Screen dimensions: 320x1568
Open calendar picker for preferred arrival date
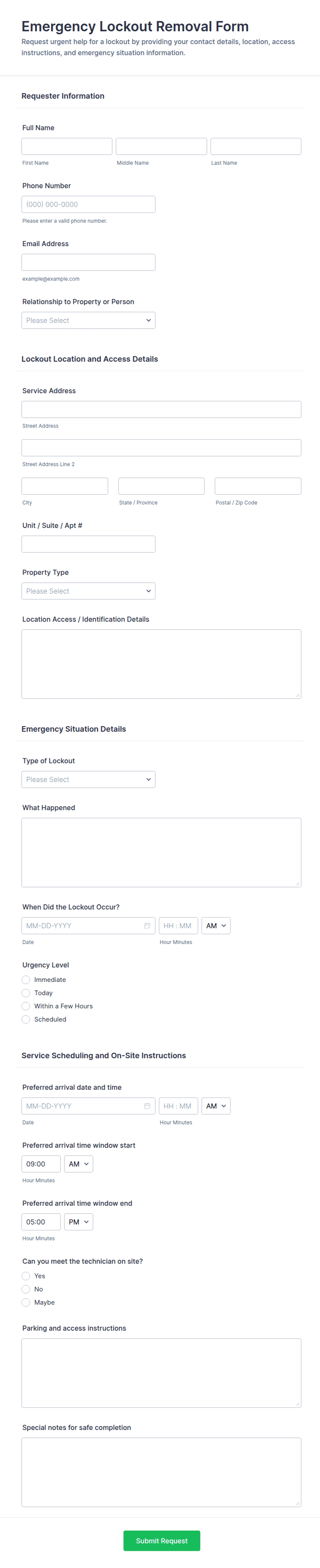point(147,1105)
